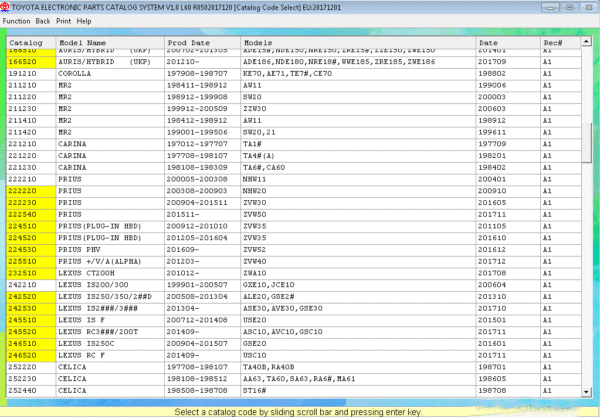Select yellow catalog code 166520 AURIS/HYBRID
Image resolution: width=600 pixels, height=418 pixels.
[x=24, y=62]
